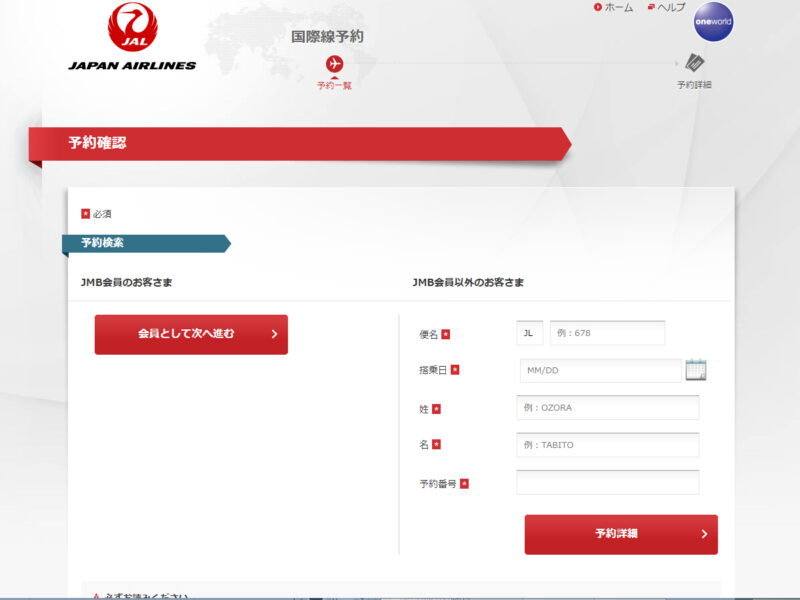Focus the flight number field 例：678
Viewport: 800px width, 600px height.
point(606,333)
